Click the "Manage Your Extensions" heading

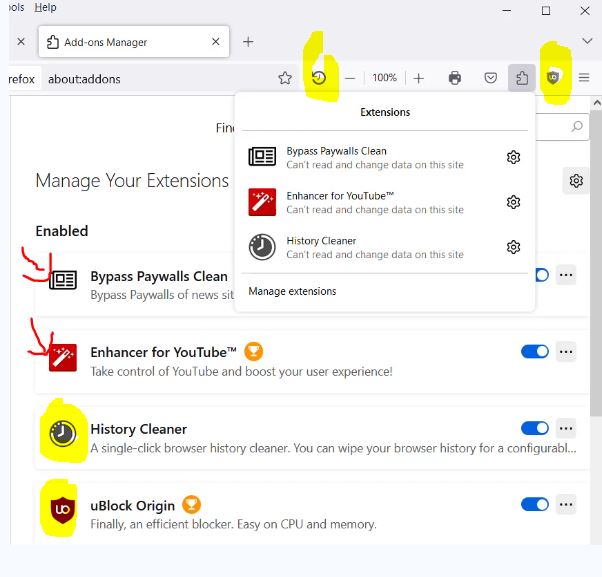coord(132,180)
